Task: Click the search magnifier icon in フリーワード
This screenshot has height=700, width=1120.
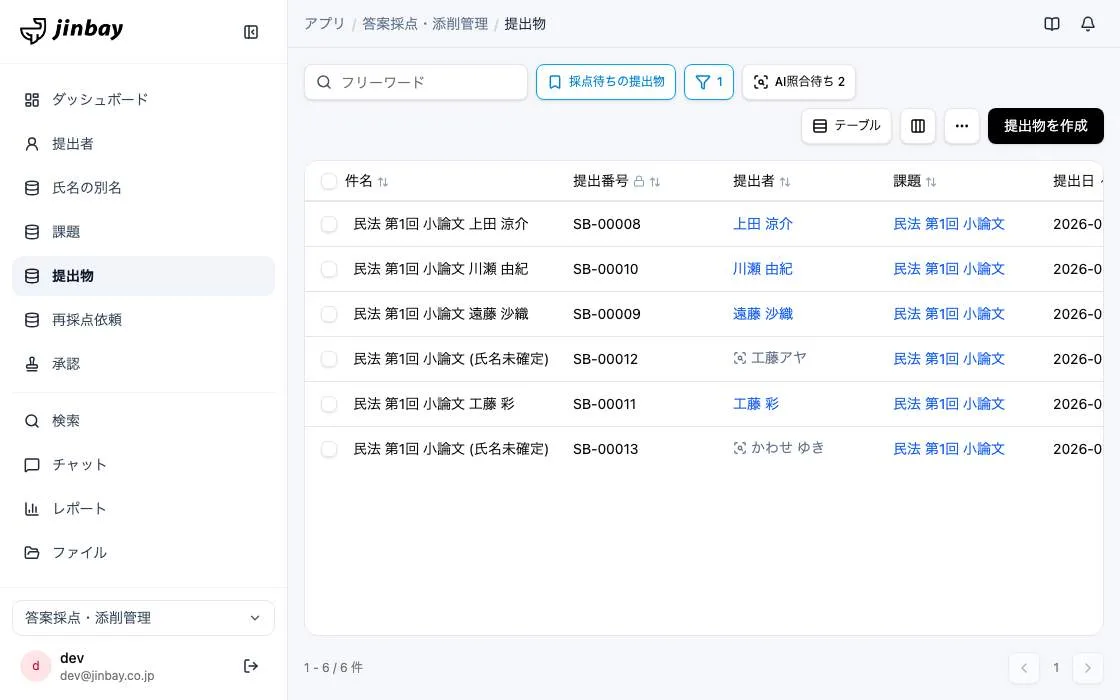Action: pyautogui.click(x=324, y=82)
